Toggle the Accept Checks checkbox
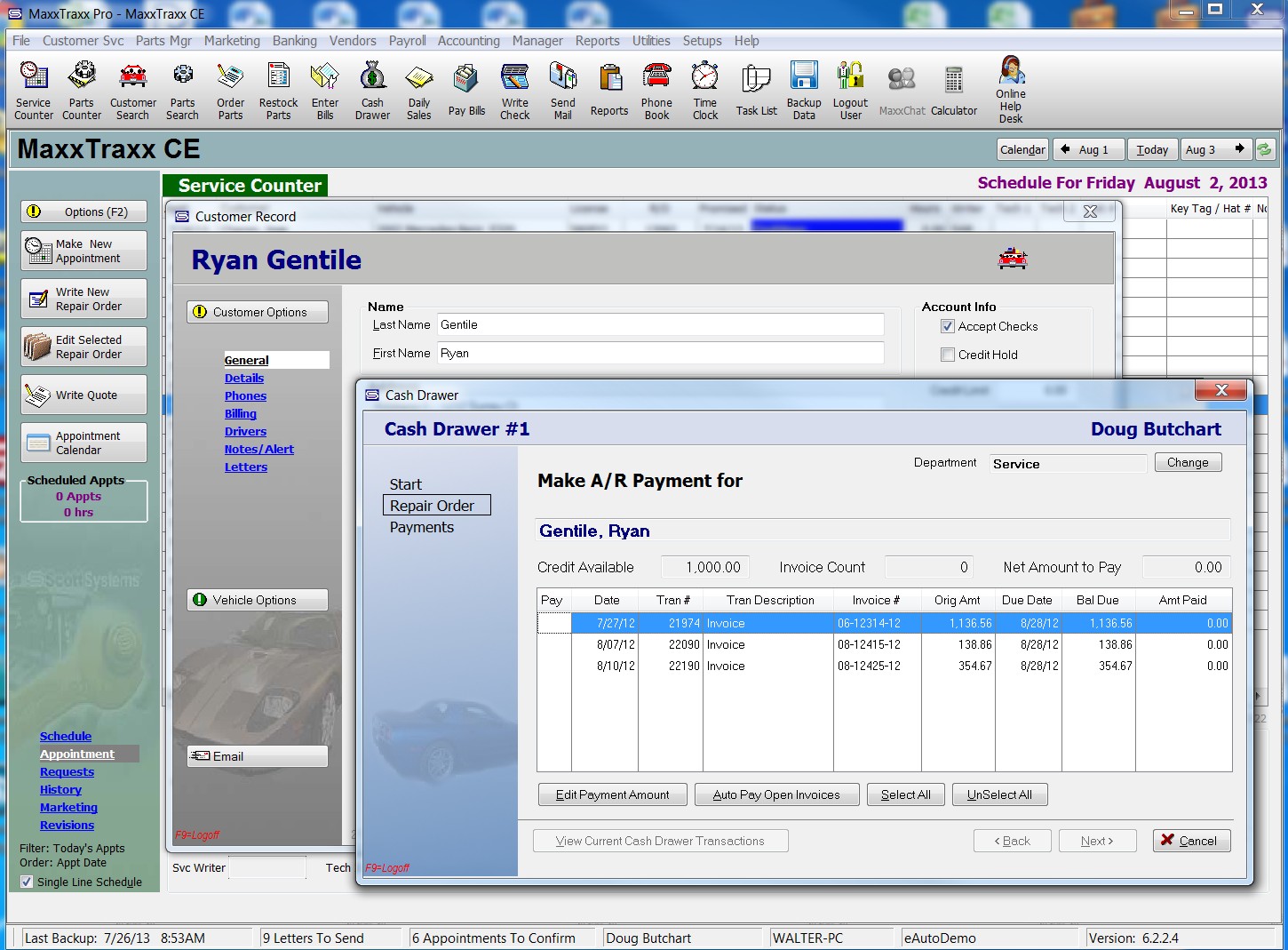This screenshot has height=950, width=1288. pos(948,326)
